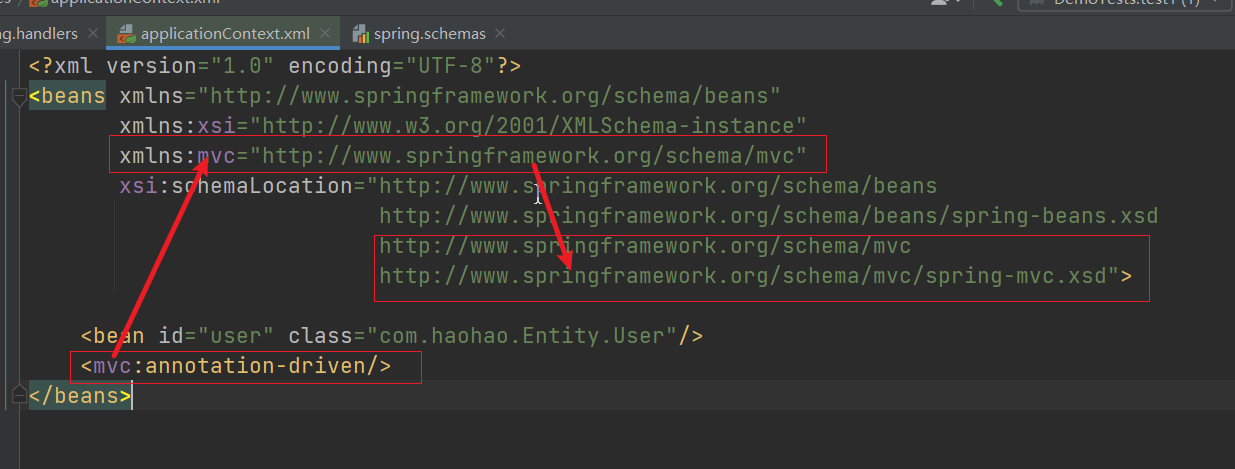Click the closing </beans> tag

click(80, 396)
